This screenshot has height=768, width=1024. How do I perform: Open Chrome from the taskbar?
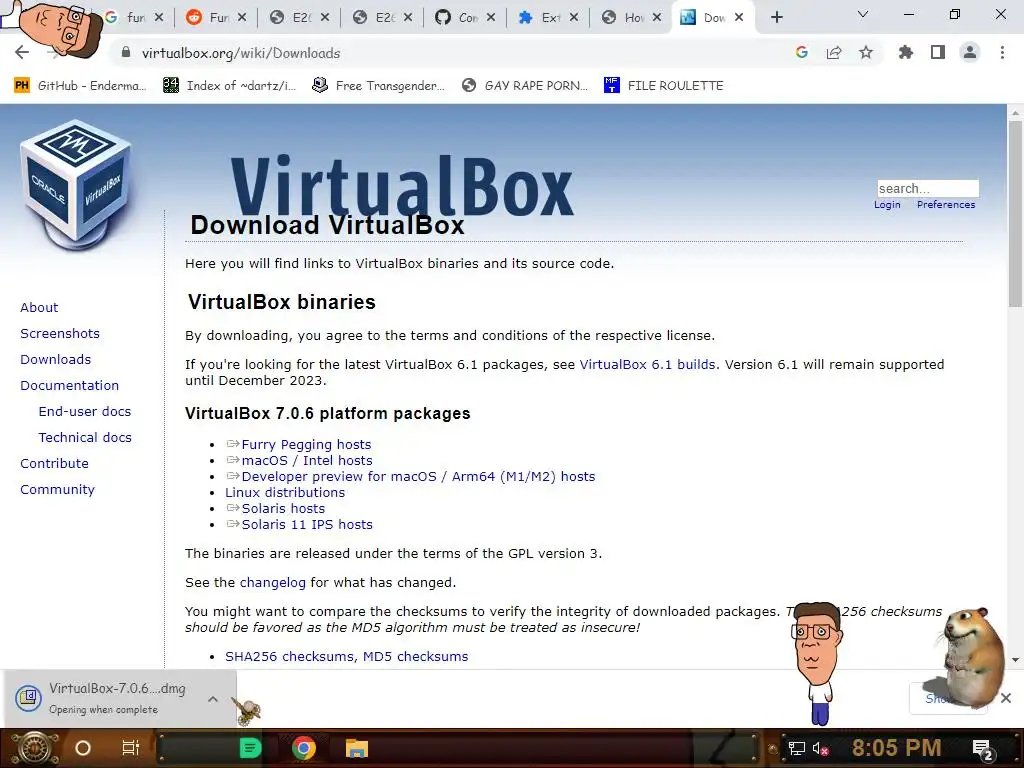(304, 748)
